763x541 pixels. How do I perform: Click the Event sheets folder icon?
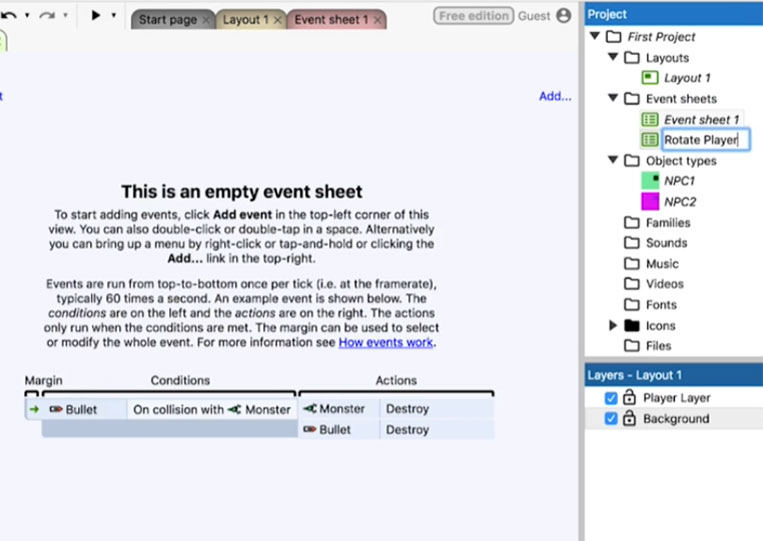[632, 98]
